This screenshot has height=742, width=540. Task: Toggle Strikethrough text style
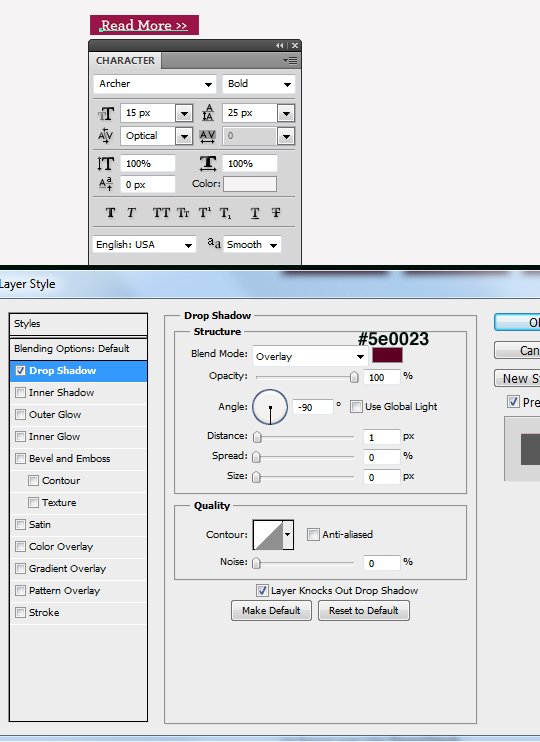[x=276, y=213]
